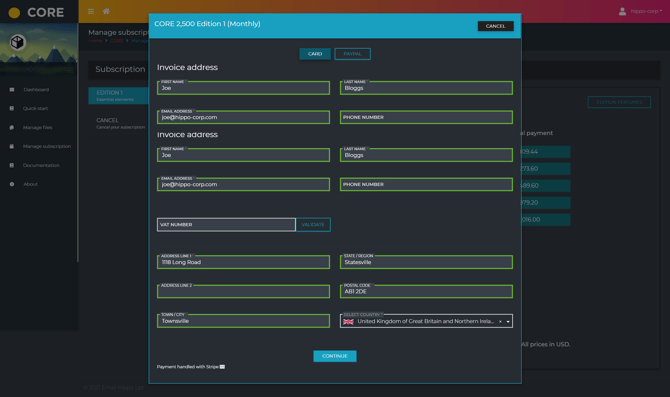Click second Last Name field under lower heading
The height and width of the screenshot is (397, 670).
point(426,155)
